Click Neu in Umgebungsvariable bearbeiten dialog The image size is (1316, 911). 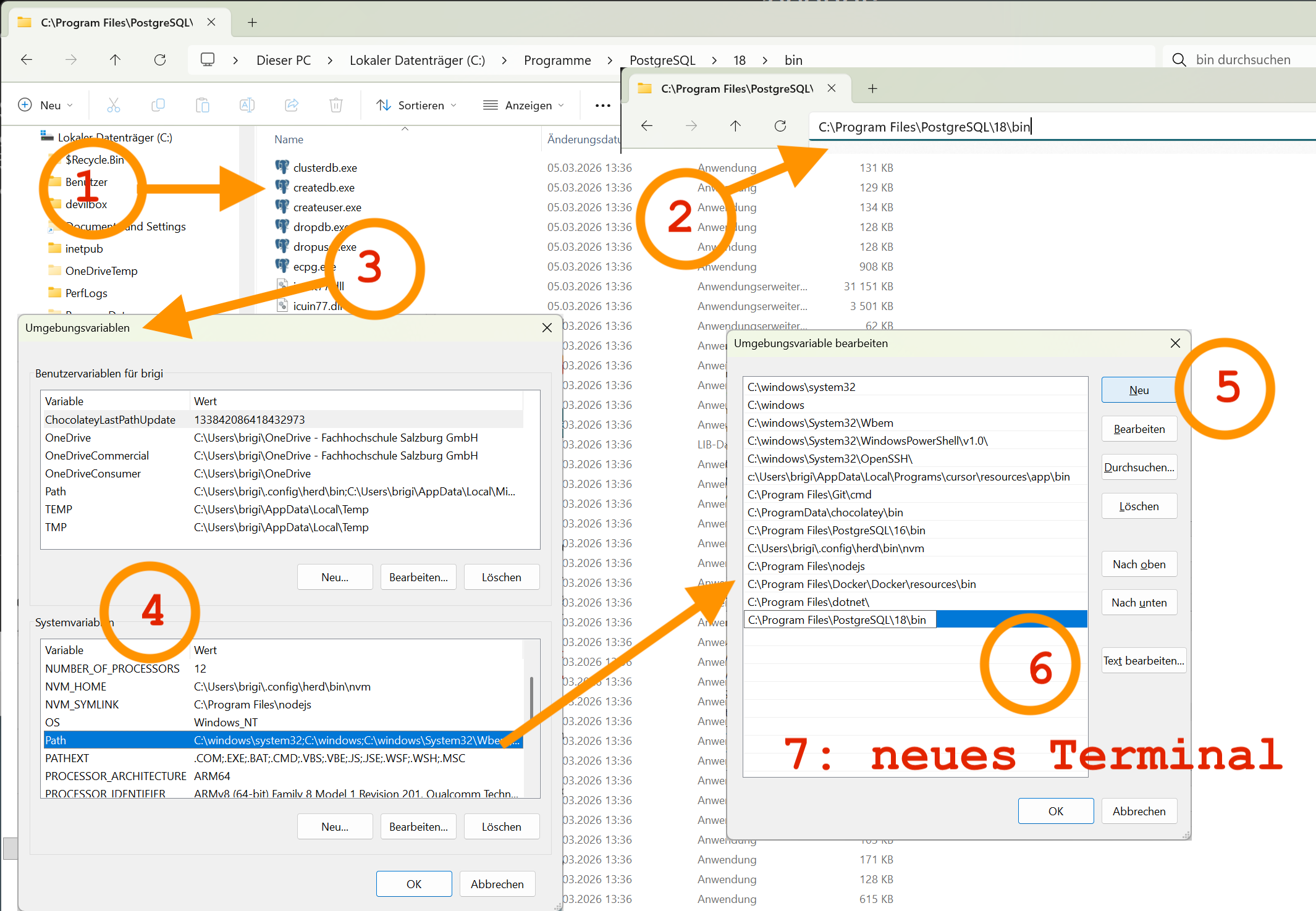pos(1138,390)
